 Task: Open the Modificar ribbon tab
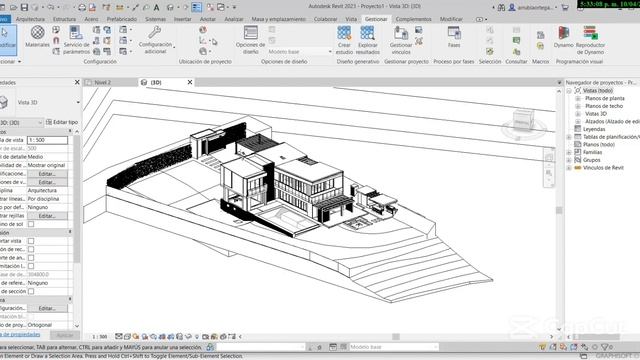451,19
